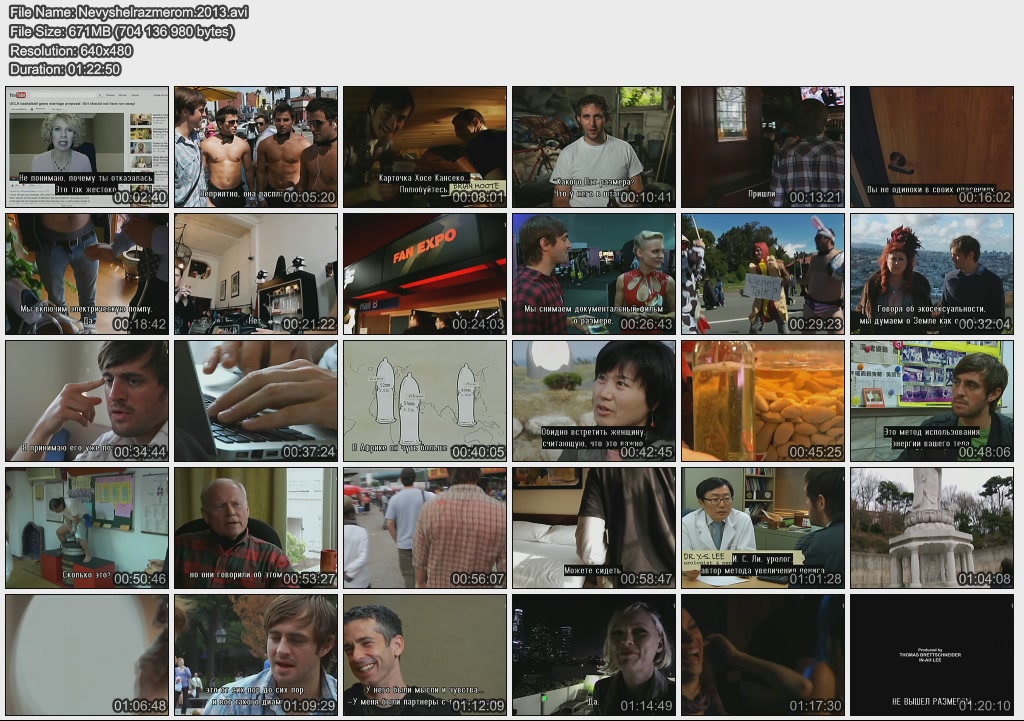The image size is (1024, 721).
Task: Click the Resolution 640x480 text
Action: coord(71,51)
